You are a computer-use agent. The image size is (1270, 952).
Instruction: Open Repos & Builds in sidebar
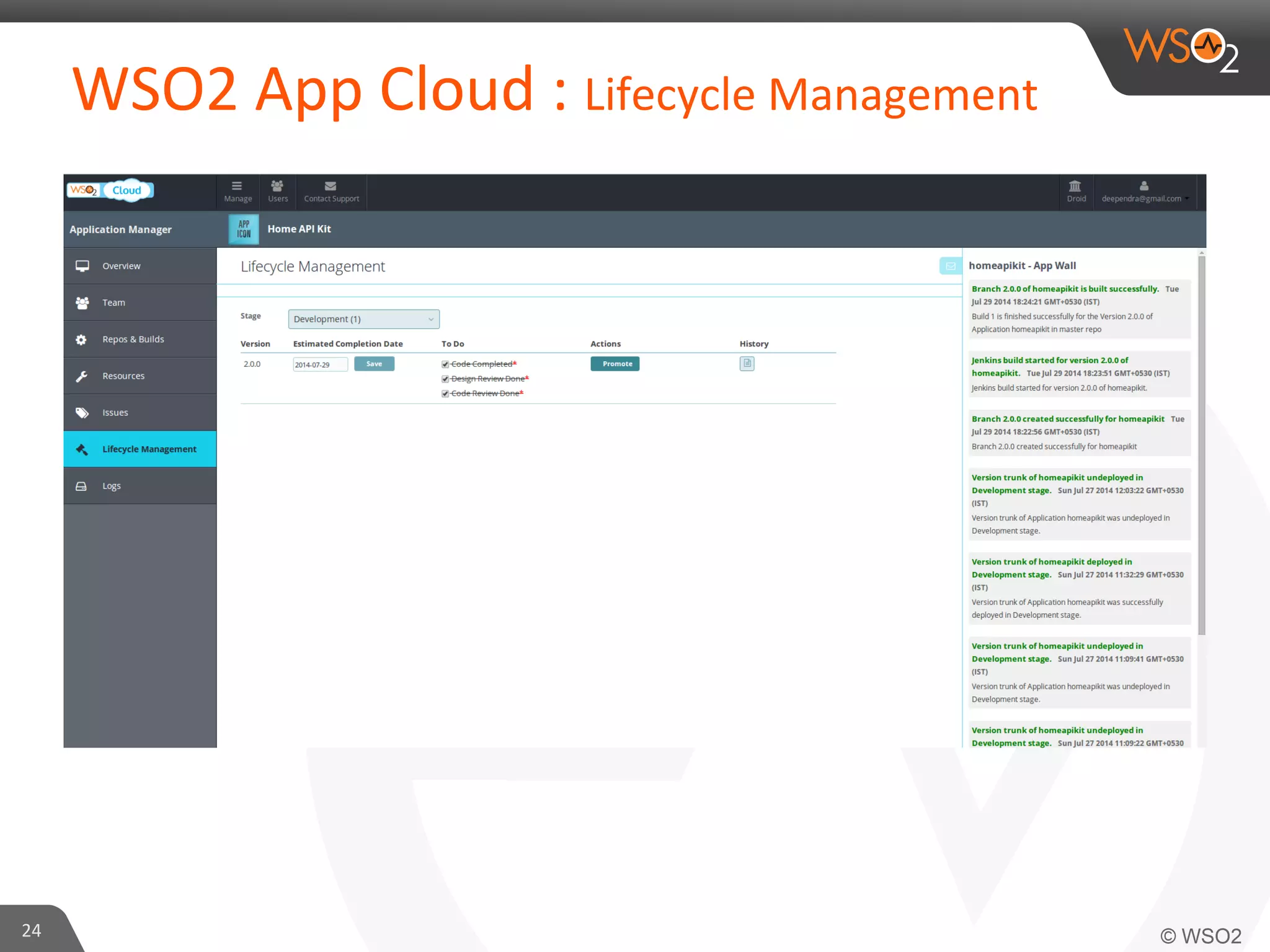click(140, 339)
